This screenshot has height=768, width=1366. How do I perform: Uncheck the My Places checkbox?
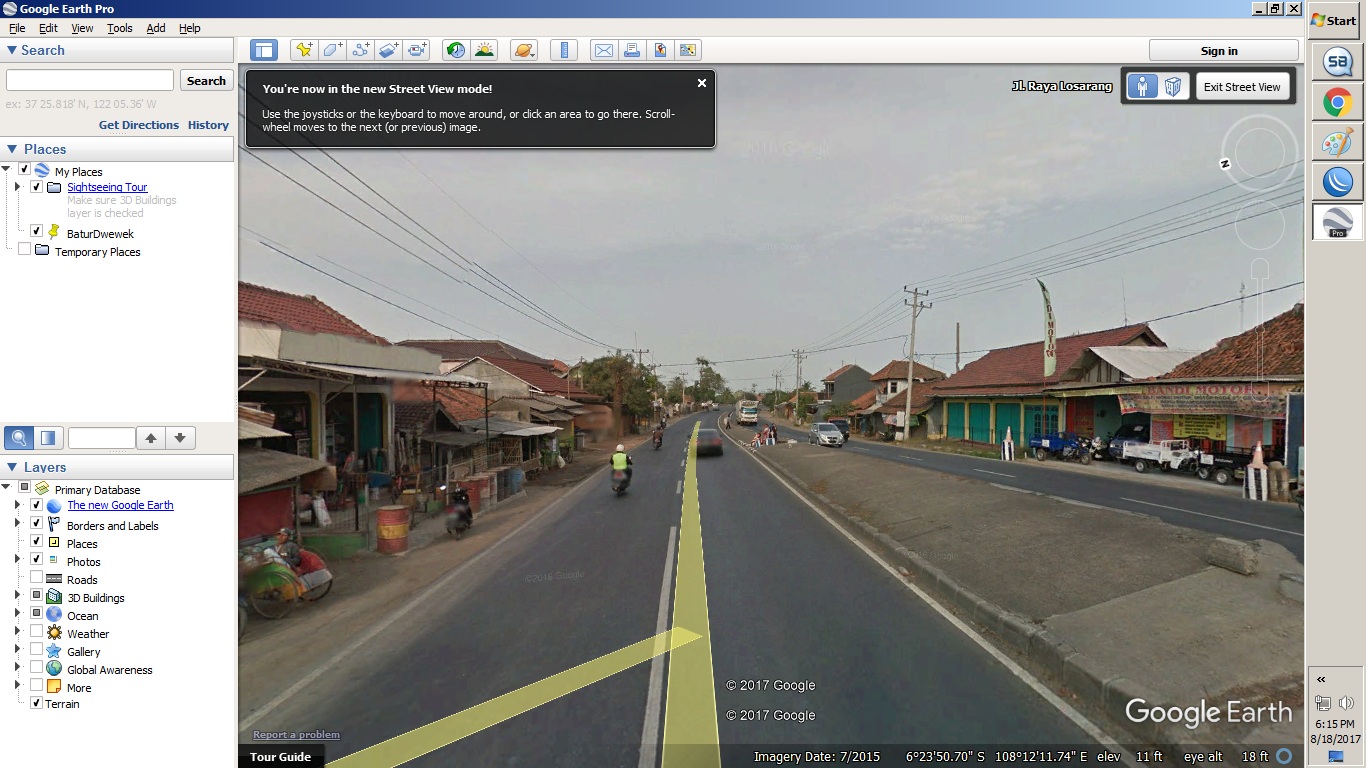pos(24,170)
